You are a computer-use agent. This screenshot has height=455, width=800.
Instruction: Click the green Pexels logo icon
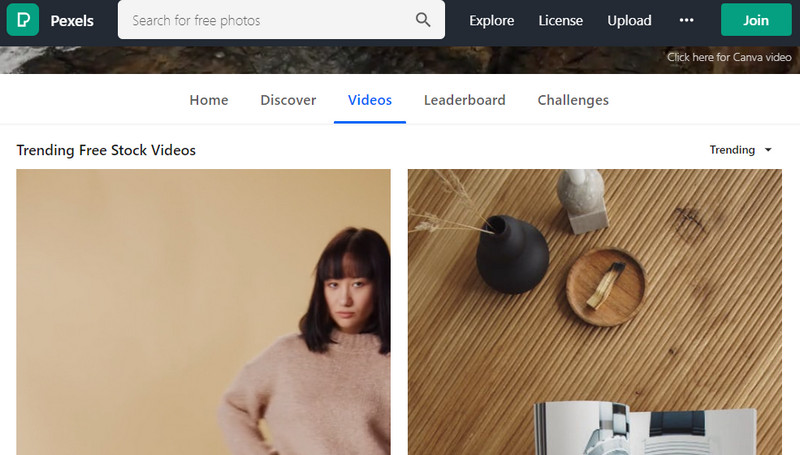(x=22, y=20)
